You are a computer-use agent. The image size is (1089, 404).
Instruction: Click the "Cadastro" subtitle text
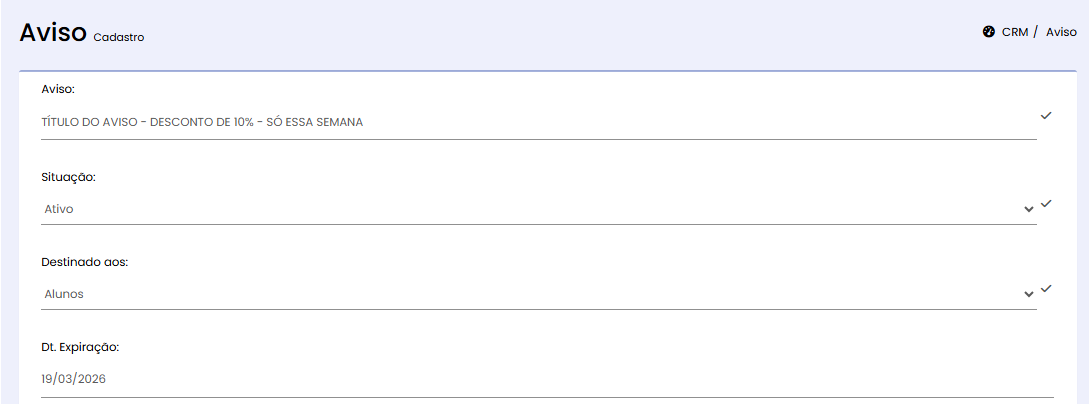coord(119,38)
